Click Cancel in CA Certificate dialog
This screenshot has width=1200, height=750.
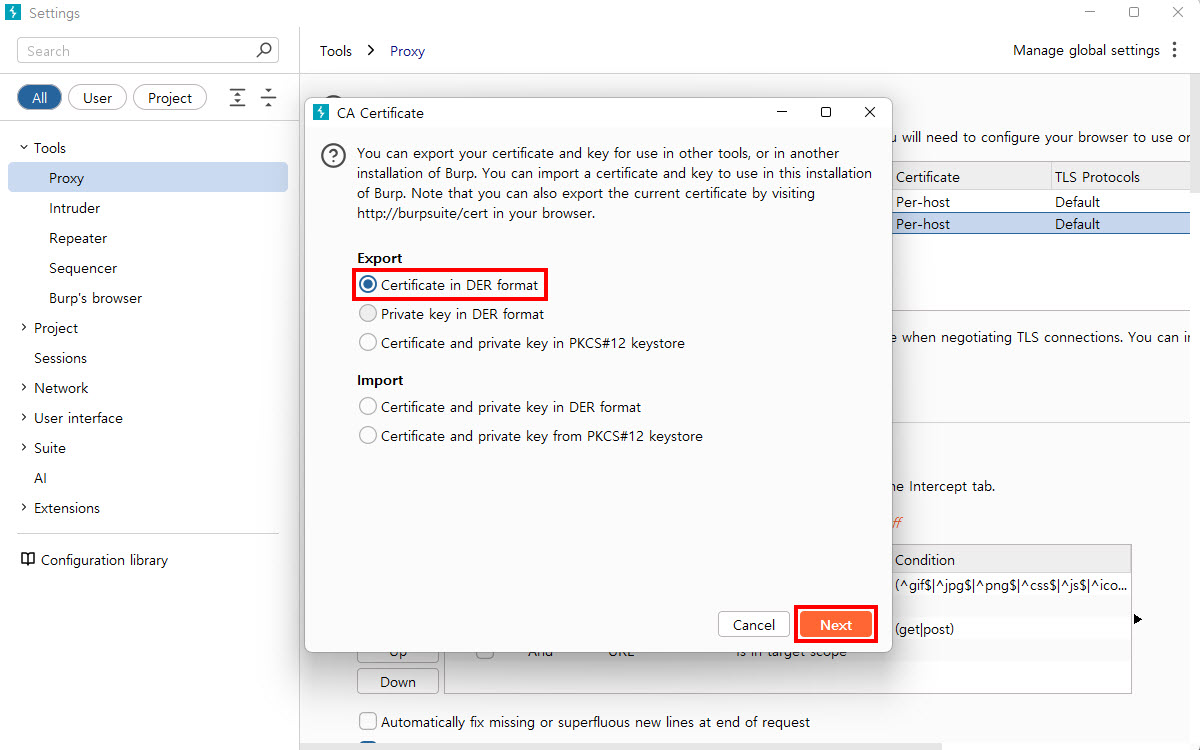754,625
